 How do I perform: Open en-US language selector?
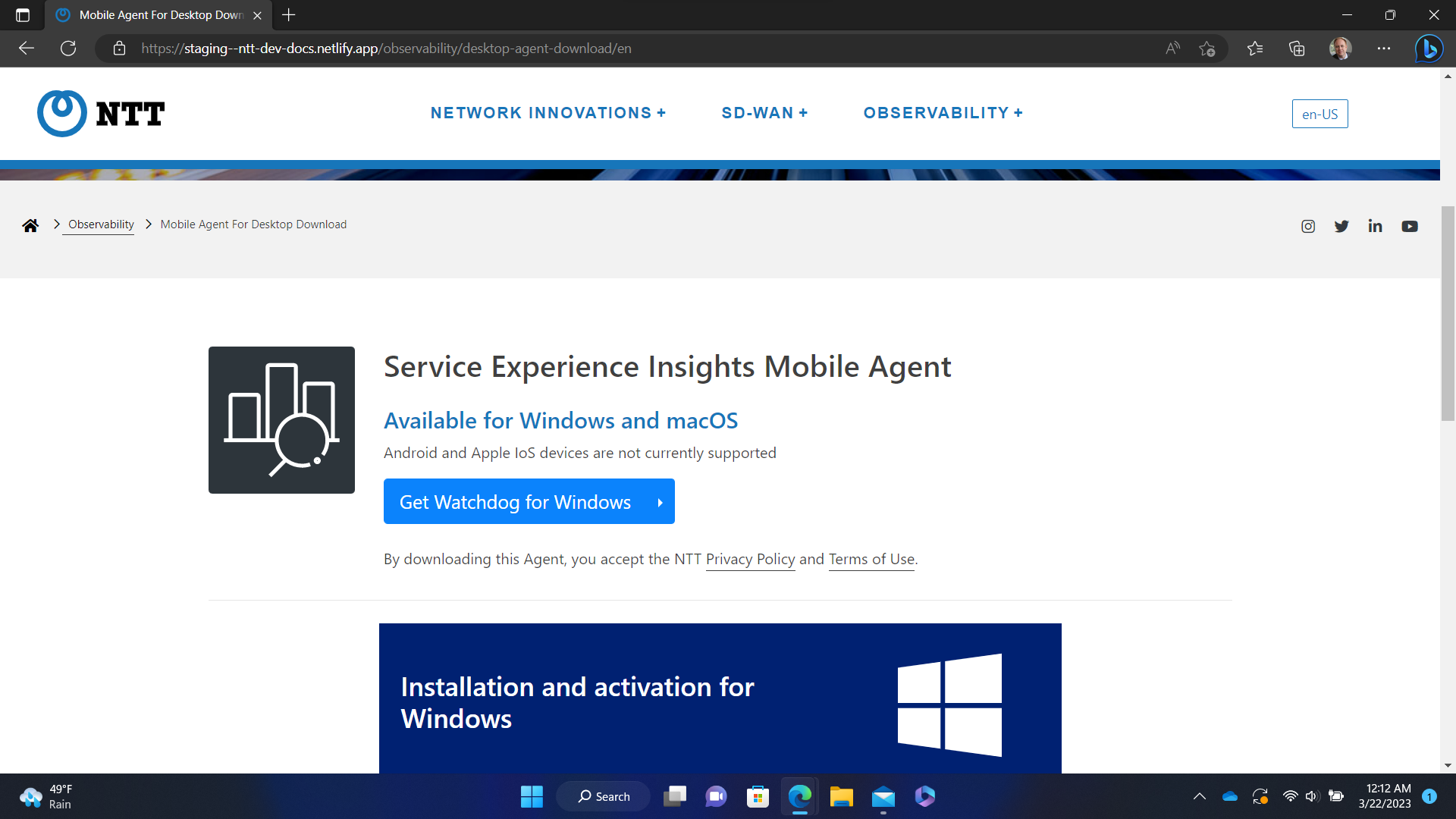[x=1319, y=114]
